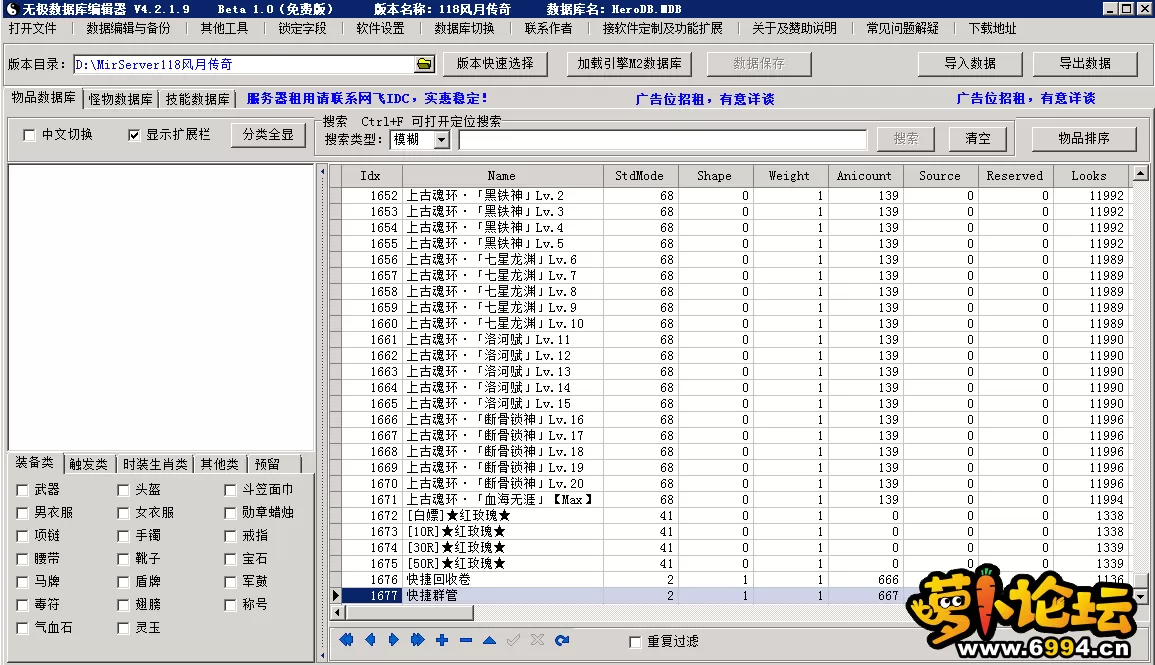Click the cancel edit X icon
The height and width of the screenshot is (665, 1155).
[538, 640]
